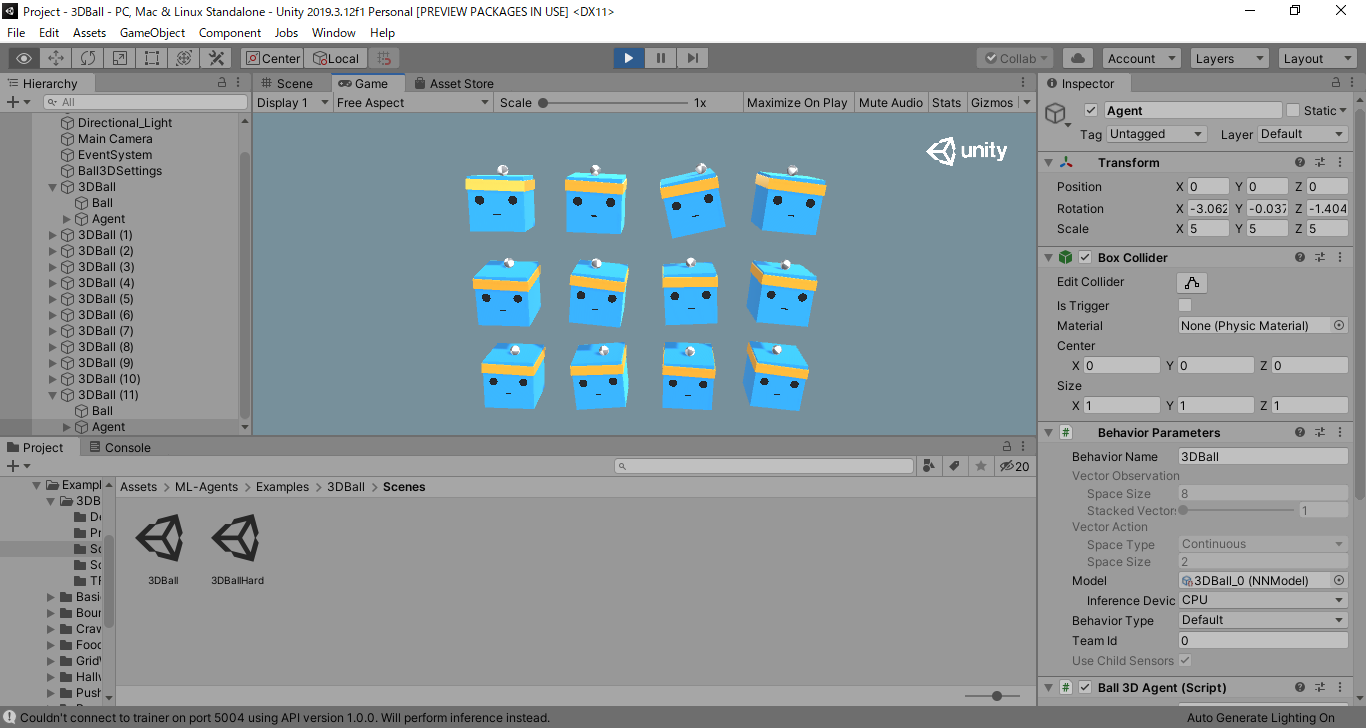Select the combined Transform tool

[x=184, y=58]
